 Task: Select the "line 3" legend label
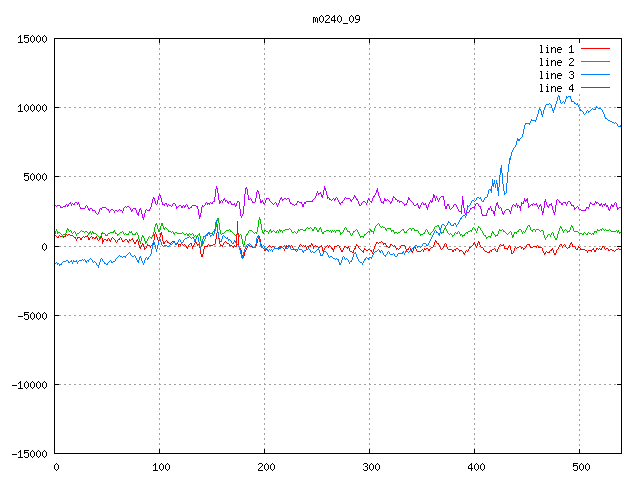click(557, 75)
